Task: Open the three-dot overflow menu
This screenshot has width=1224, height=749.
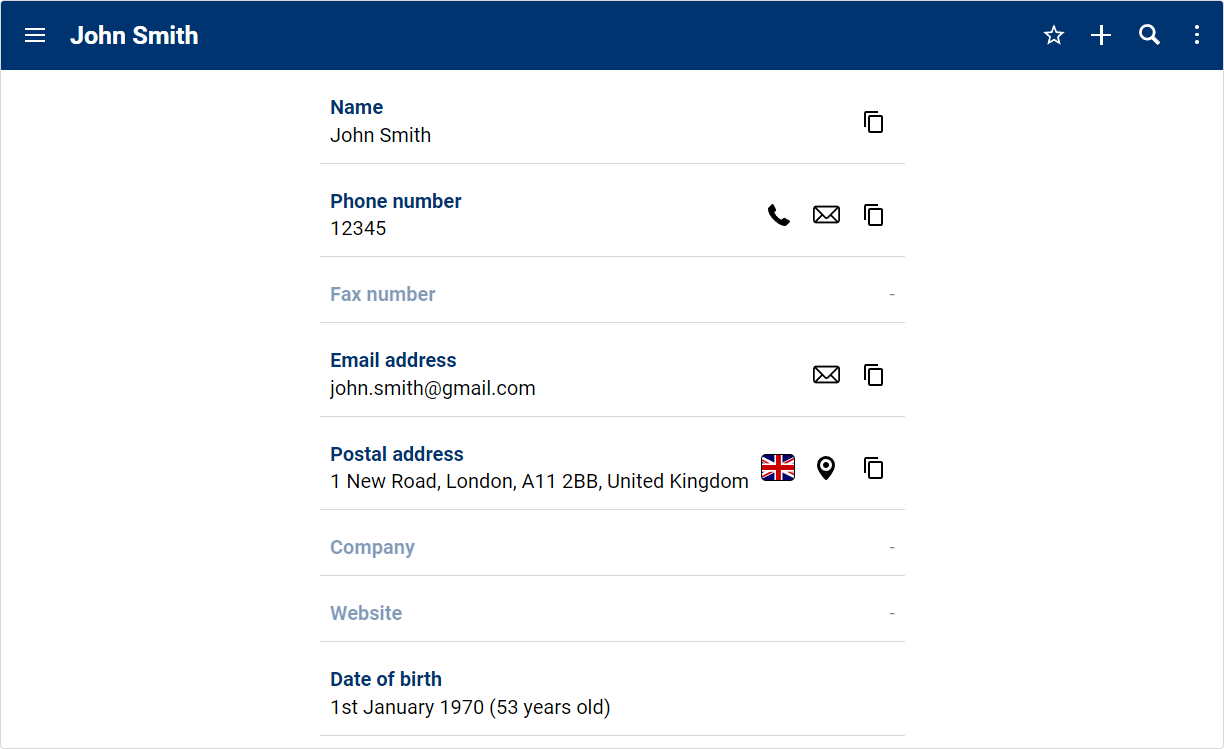Action: click(1197, 36)
